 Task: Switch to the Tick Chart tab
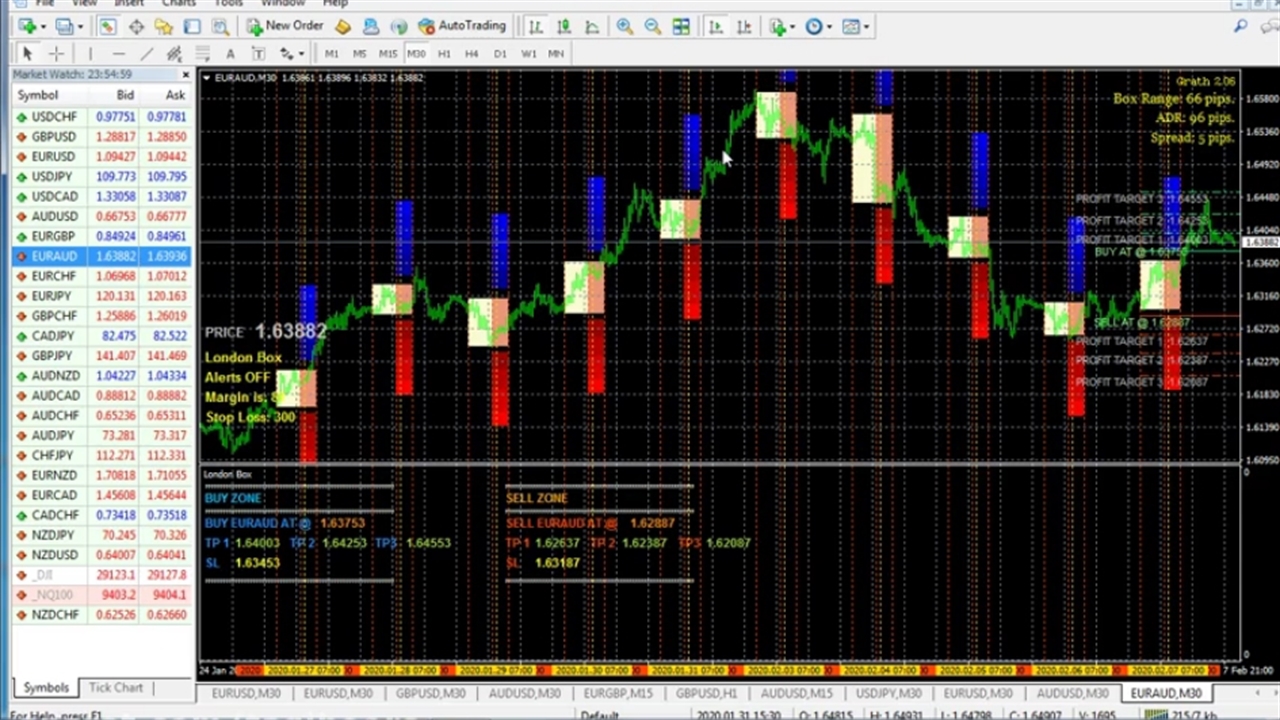116,688
